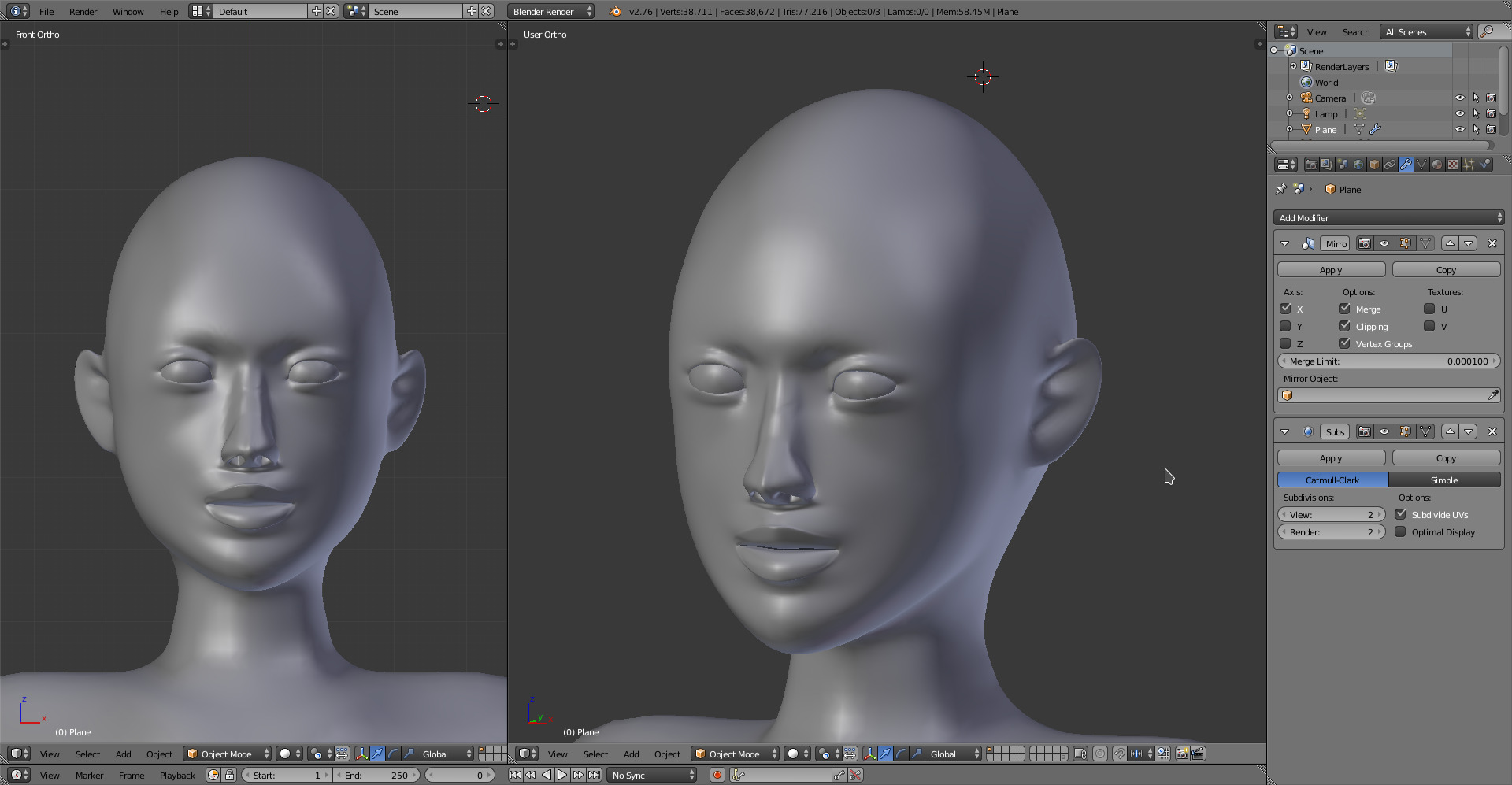Open the Window menu
Screen dimensions: 1512x785
pyautogui.click(x=128, y=12)
